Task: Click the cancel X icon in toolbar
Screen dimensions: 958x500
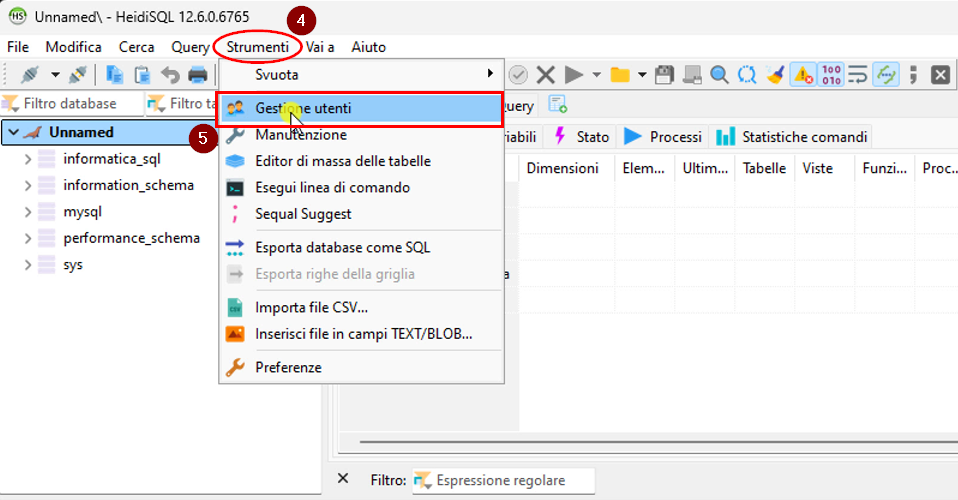Action: pos(546,75)
